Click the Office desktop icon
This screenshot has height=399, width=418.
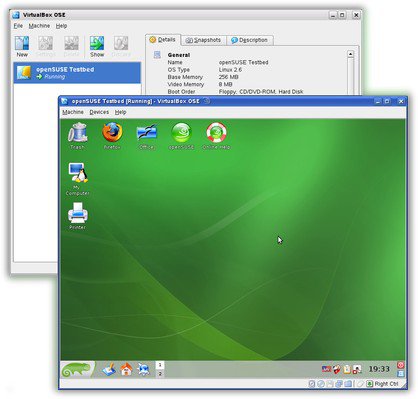point(147,136)
